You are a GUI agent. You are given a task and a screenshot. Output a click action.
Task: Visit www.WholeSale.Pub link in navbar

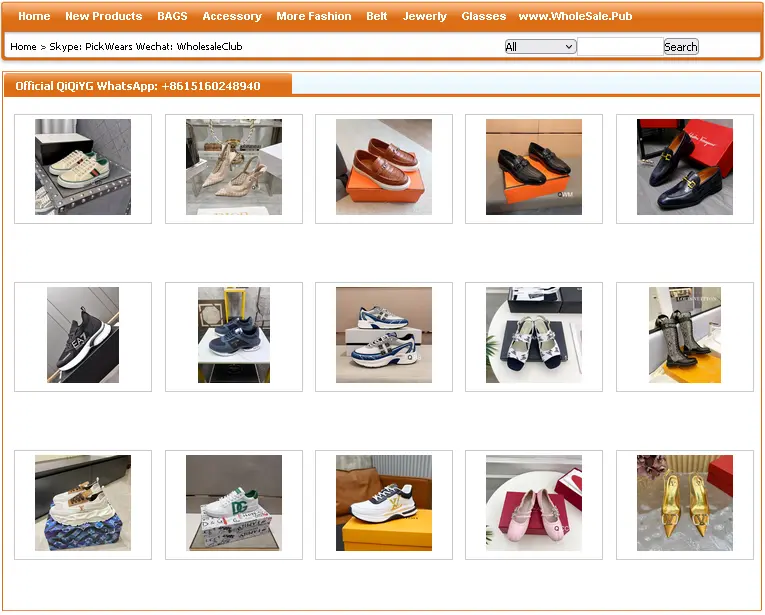[x=575, y=16]
